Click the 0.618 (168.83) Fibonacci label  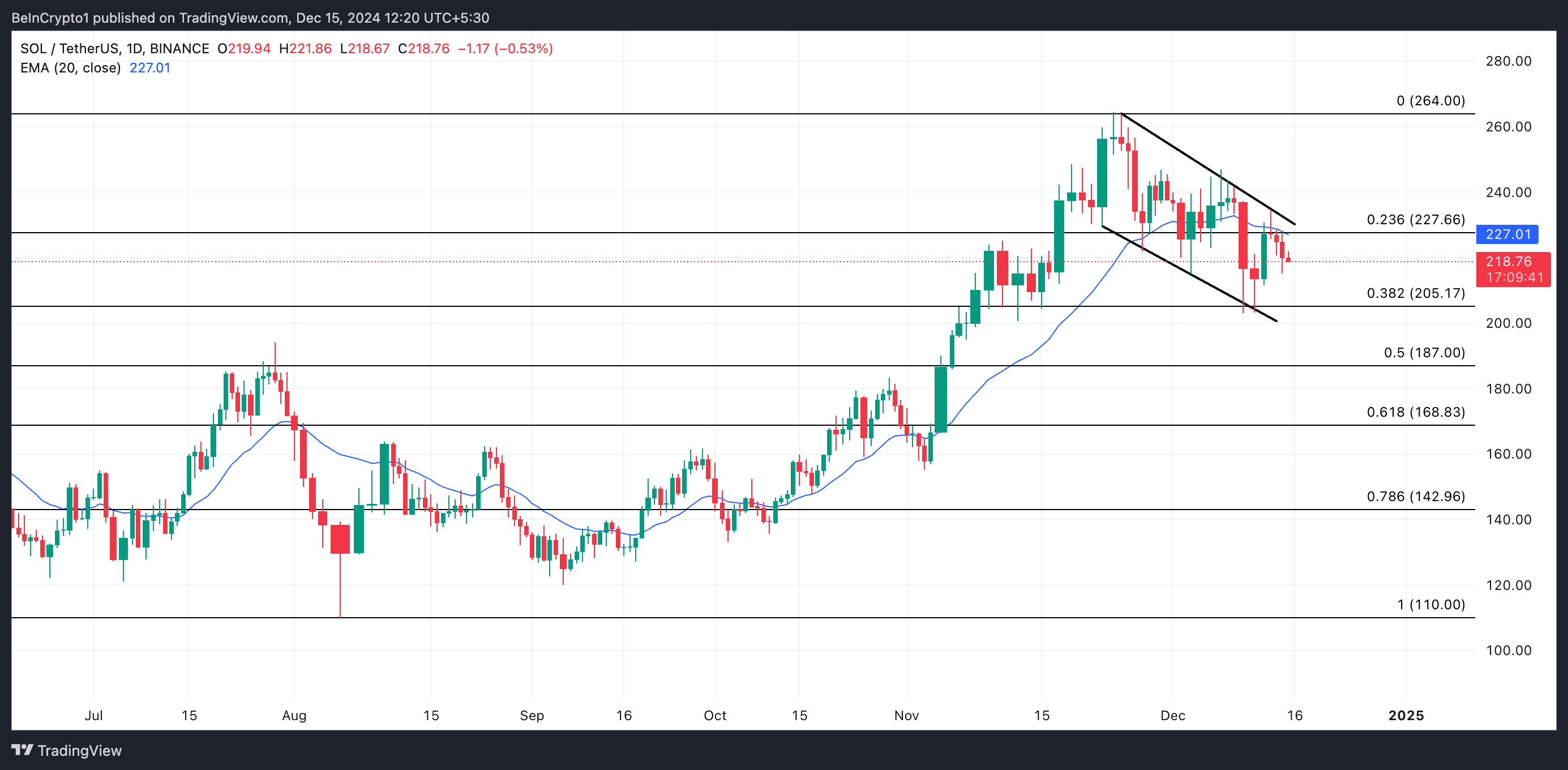coord(1415,412)
